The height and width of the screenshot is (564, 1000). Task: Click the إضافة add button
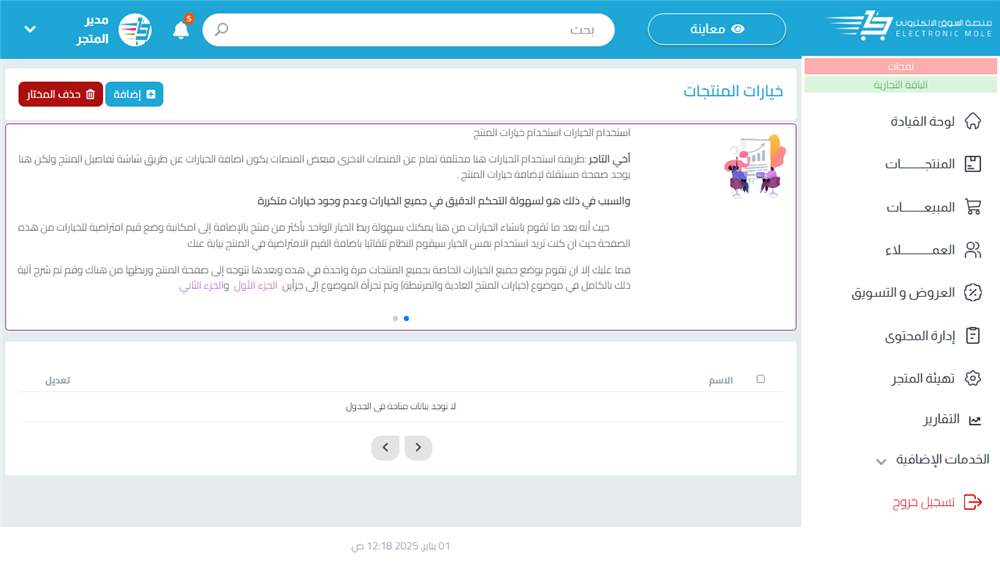pyautogui.click(x=134, y=94)
